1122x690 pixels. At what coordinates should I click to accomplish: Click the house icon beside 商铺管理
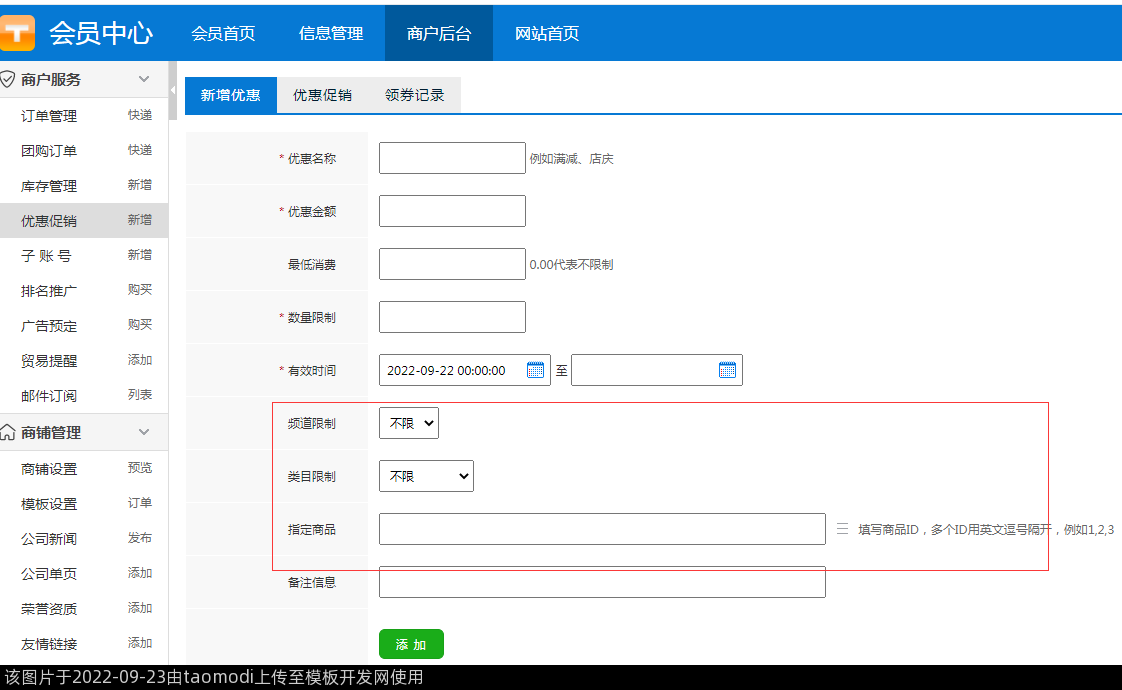coord(8,433)
